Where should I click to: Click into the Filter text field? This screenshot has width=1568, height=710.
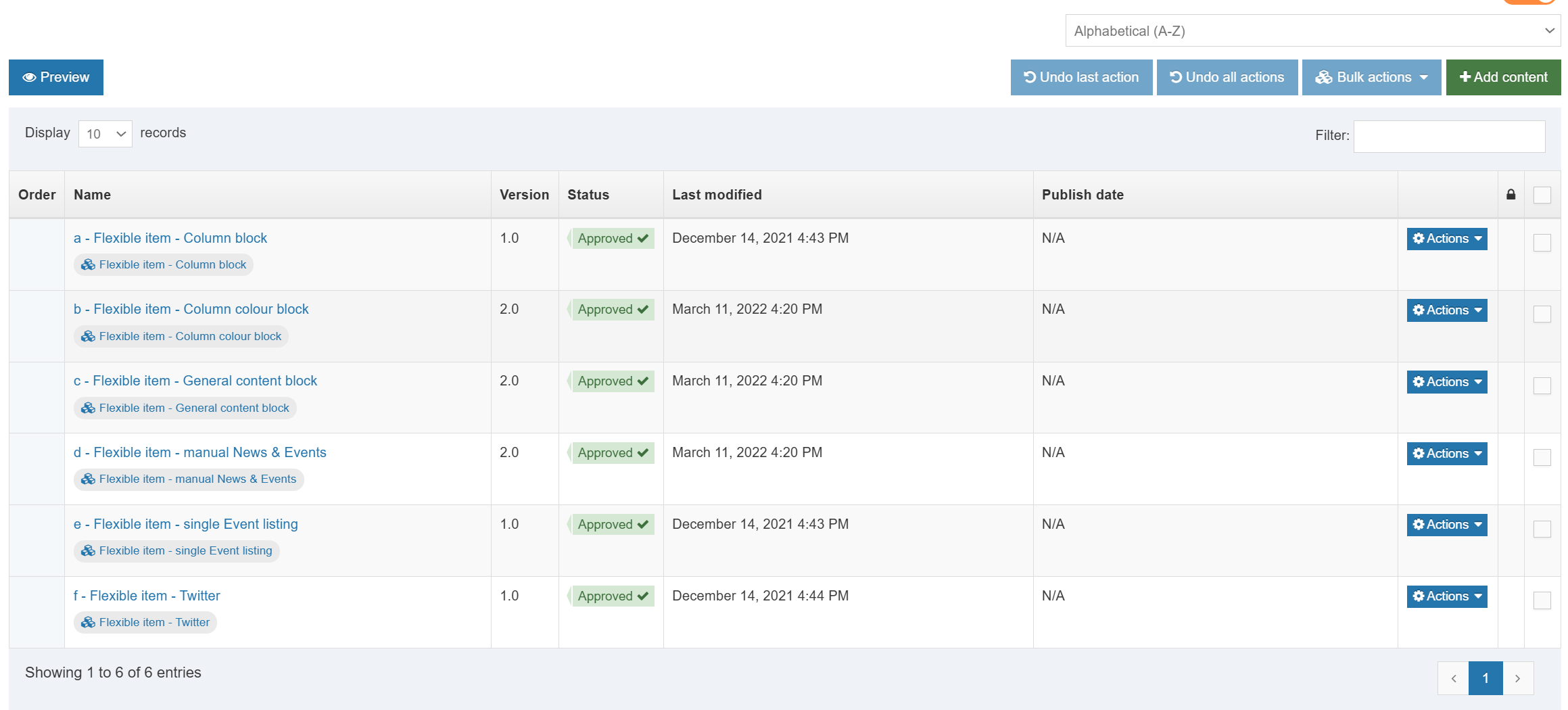click(1448, 136)
